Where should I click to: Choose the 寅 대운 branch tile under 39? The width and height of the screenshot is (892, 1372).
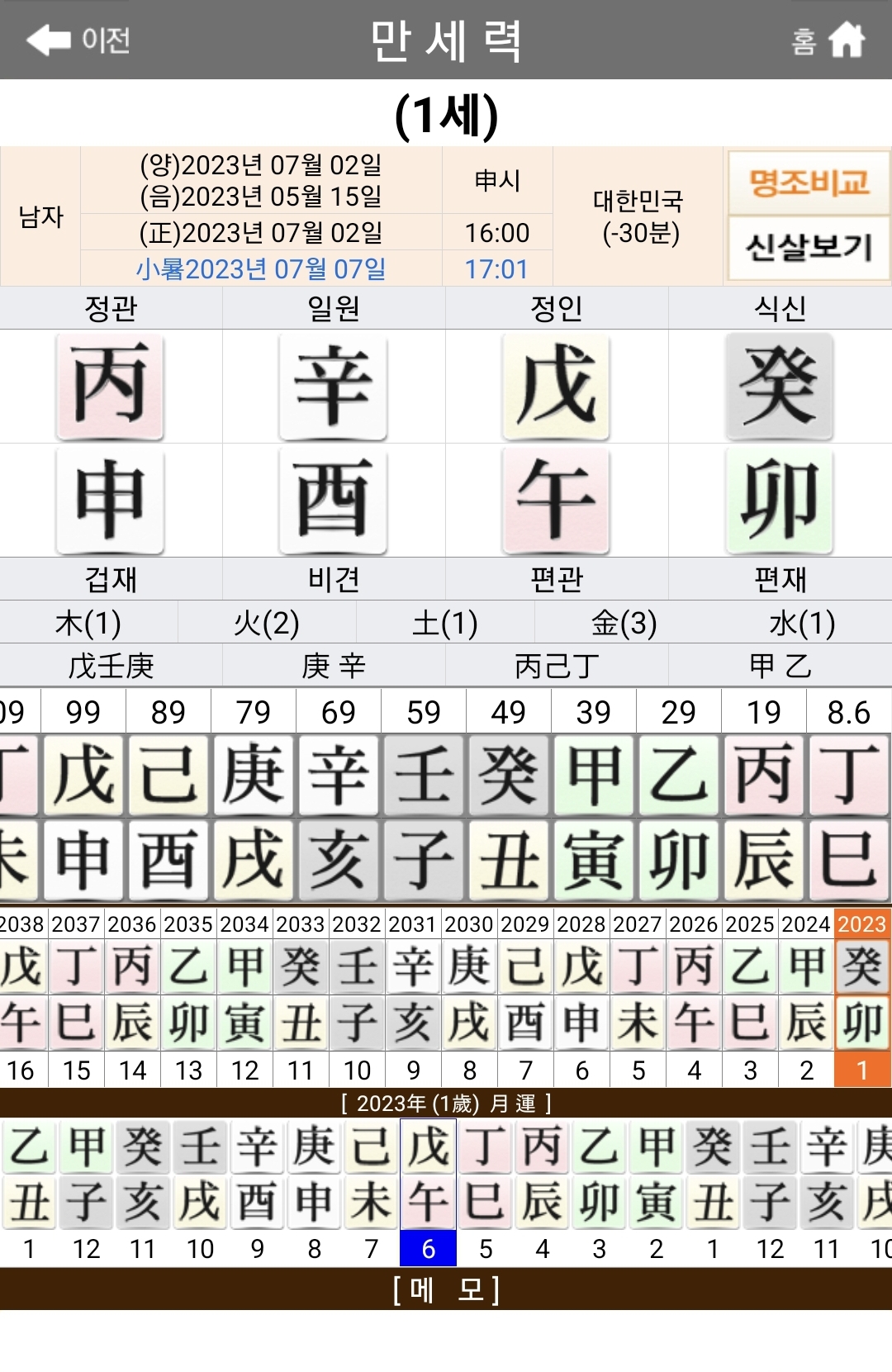tap(593, 860)
